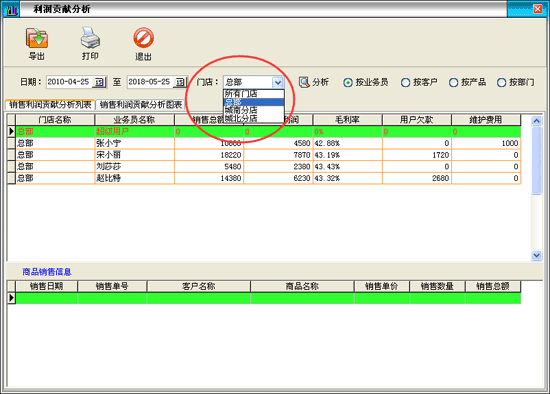Collapse the 门店 dropdown arrow
550x394 pixels.
pos(278,82)
